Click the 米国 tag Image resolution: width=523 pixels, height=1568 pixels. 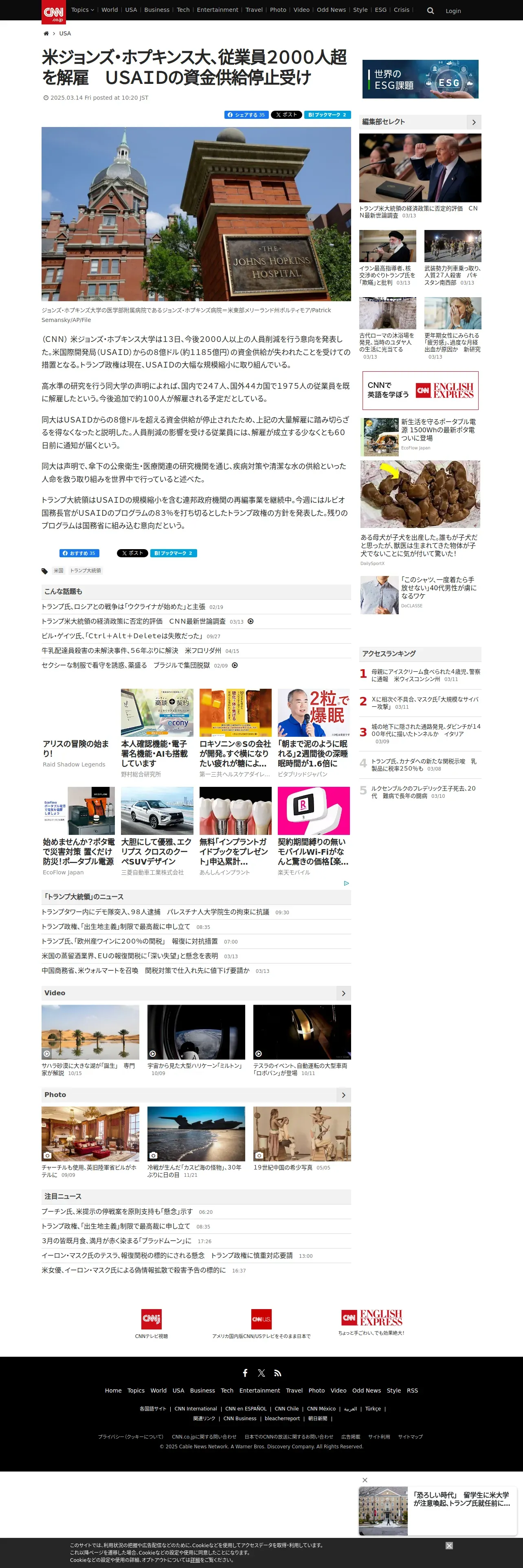tap(58, 571)
